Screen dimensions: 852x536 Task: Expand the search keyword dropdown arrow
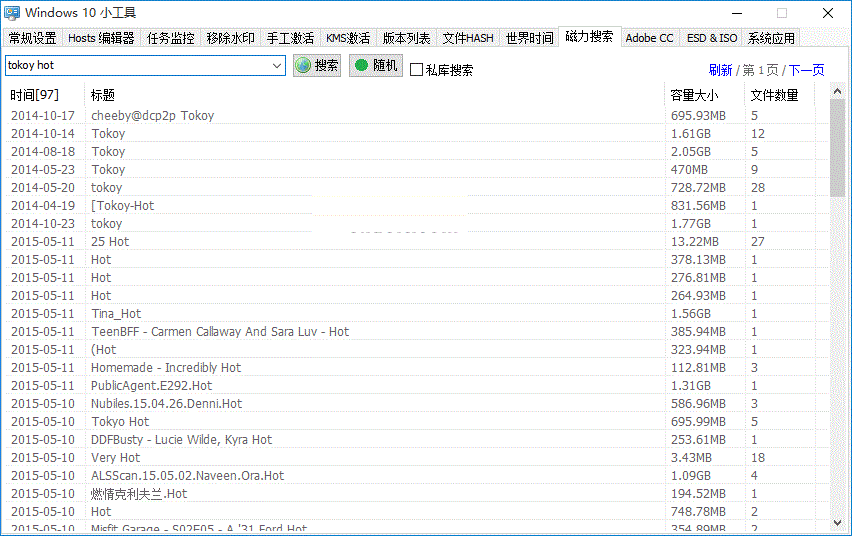click(277, 66)
